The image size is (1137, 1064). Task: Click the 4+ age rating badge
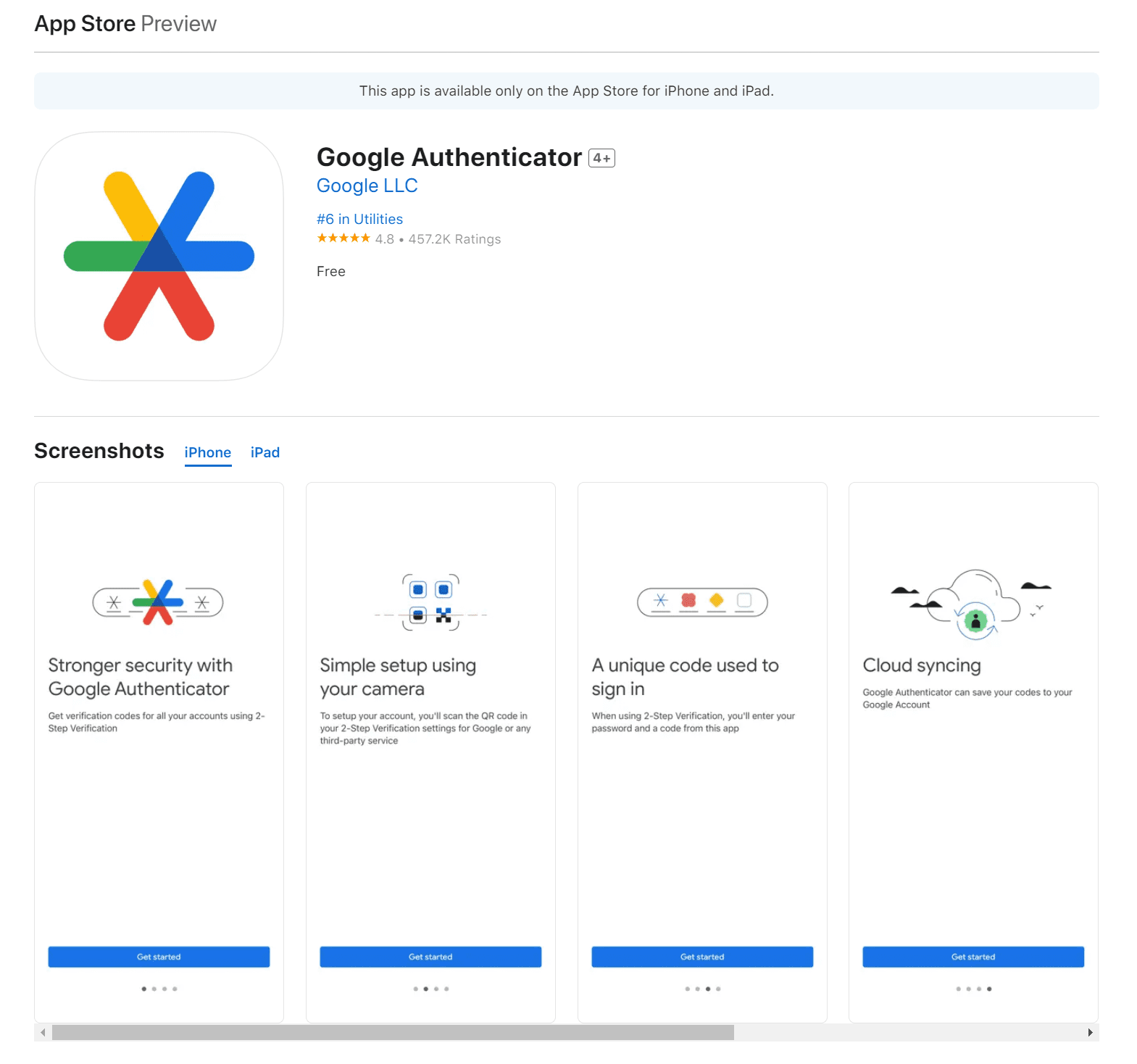click(x=601, y=158)
